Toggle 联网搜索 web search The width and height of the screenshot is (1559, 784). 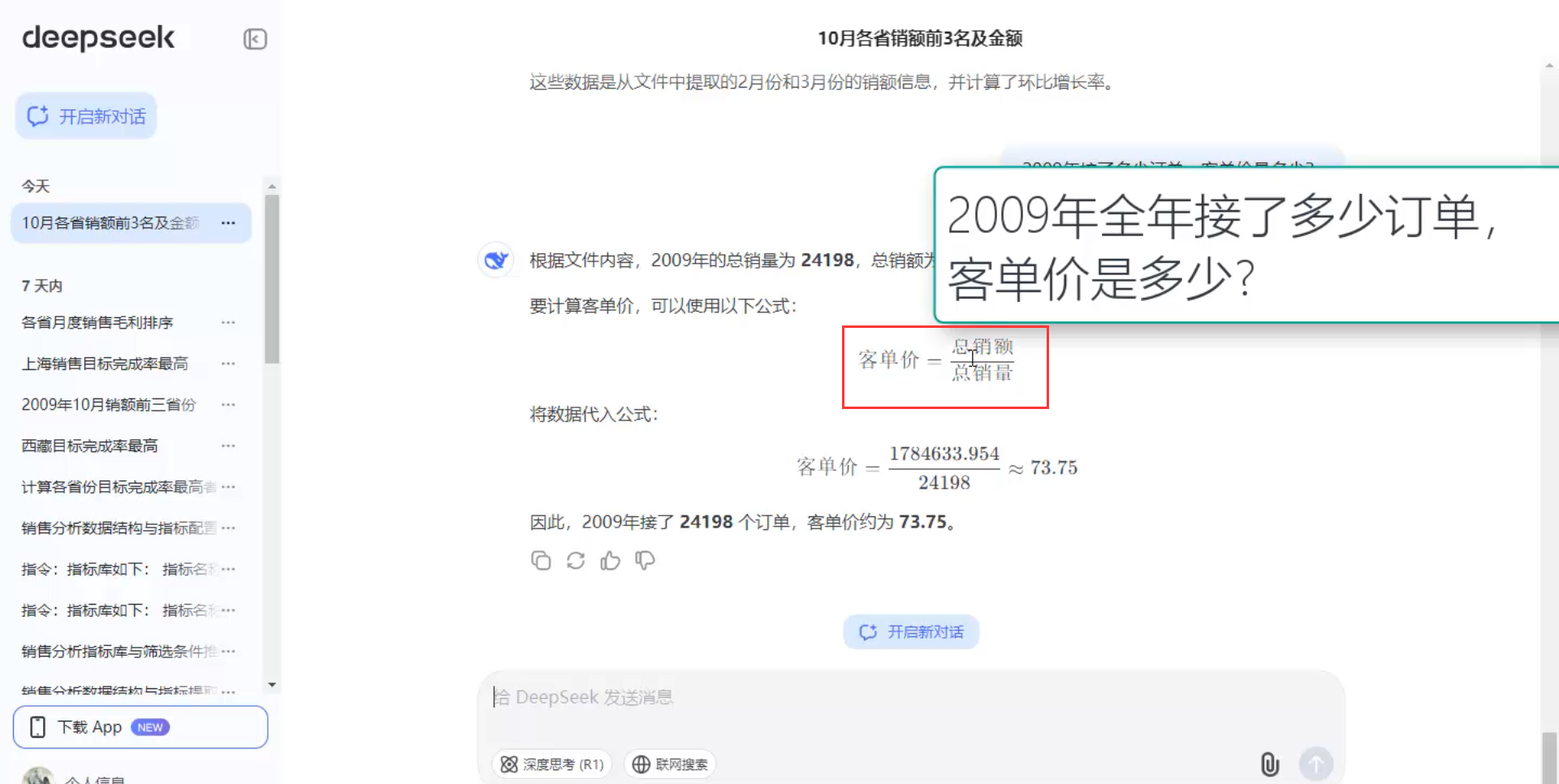point(670,764)
